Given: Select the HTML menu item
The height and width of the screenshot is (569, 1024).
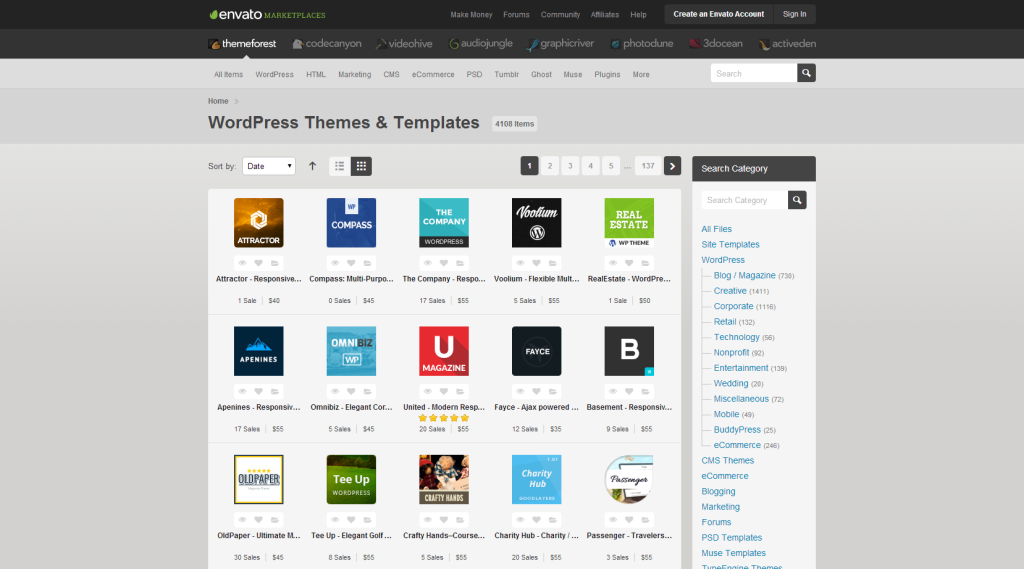Looking at the screenshot, I should (315, 74).
